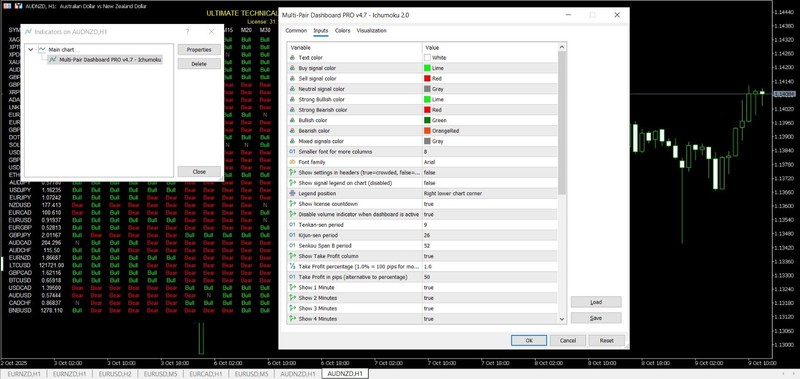Viewport: 800px width, 379px height.
Task: Click the value 26 for Kijun-sen period
Action: [x=427, y=235]
